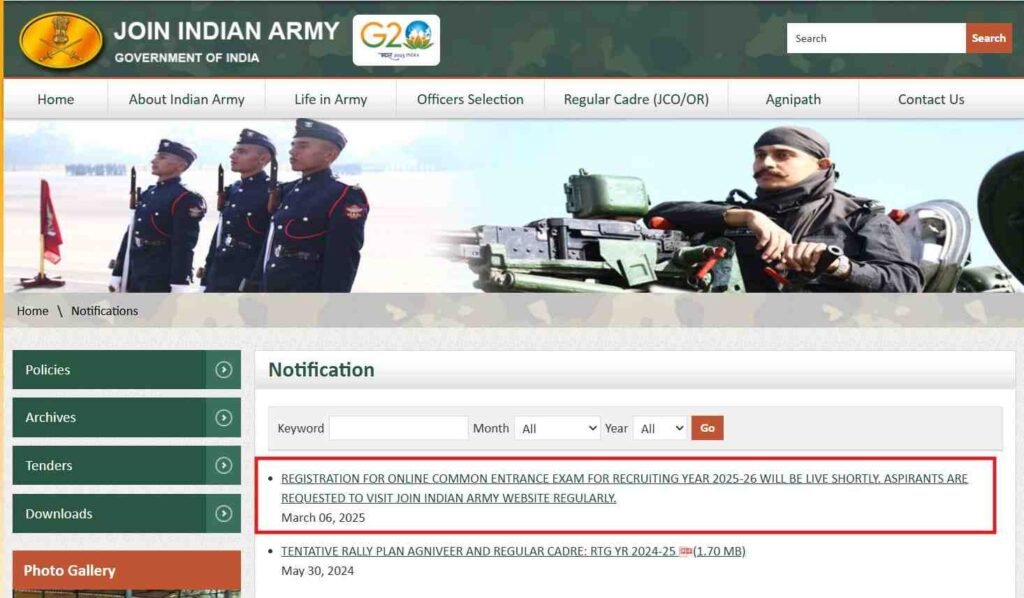The height and width of the screenshot is (598, 1024).
Task: Click the arrow icon beside Archives
Action: tap(224, 418)
